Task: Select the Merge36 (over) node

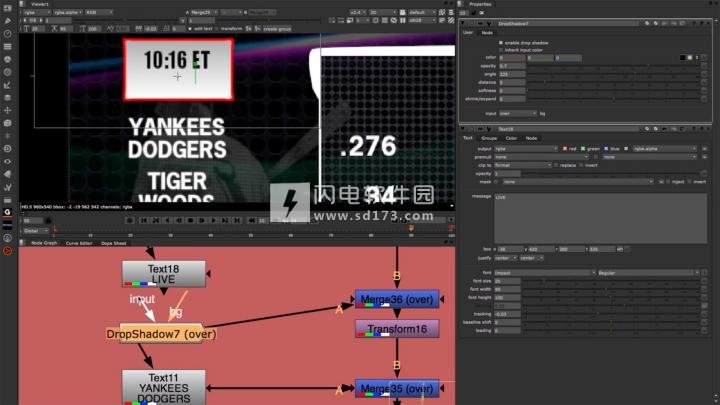Action: pos(397,299)
